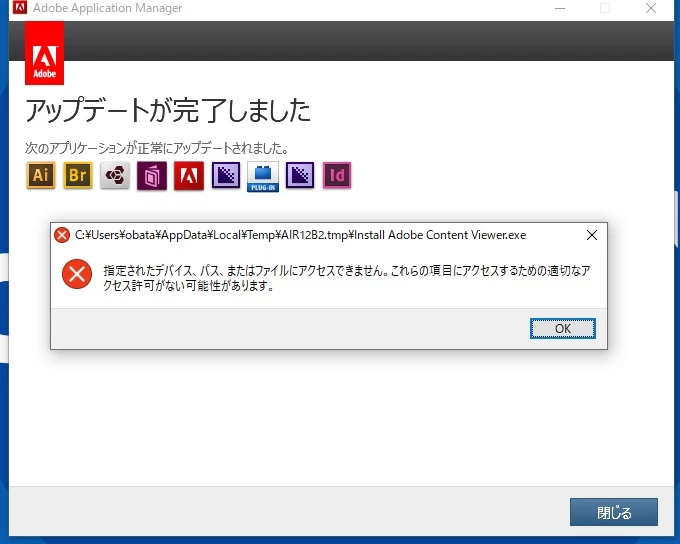Screen dimensions: 680x544
Task: Close the Adobe Application Manager window
Action: click(651, 8)
